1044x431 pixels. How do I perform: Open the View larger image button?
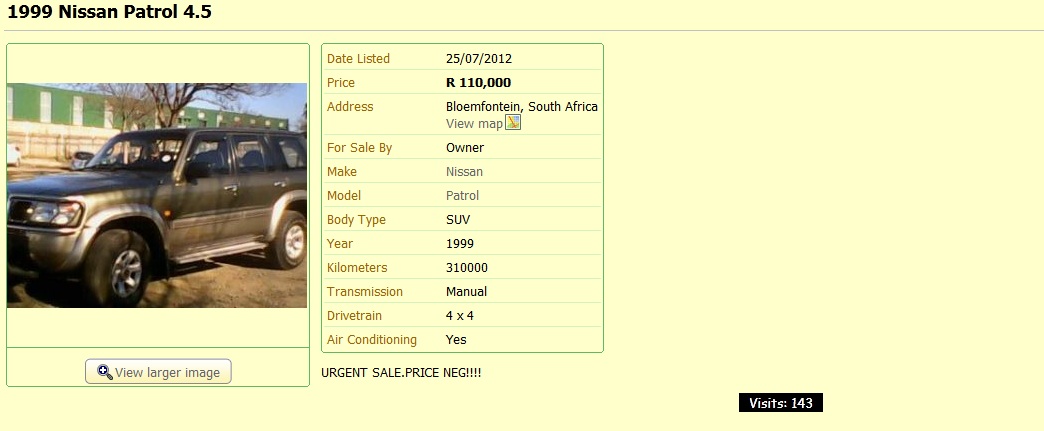158,372
